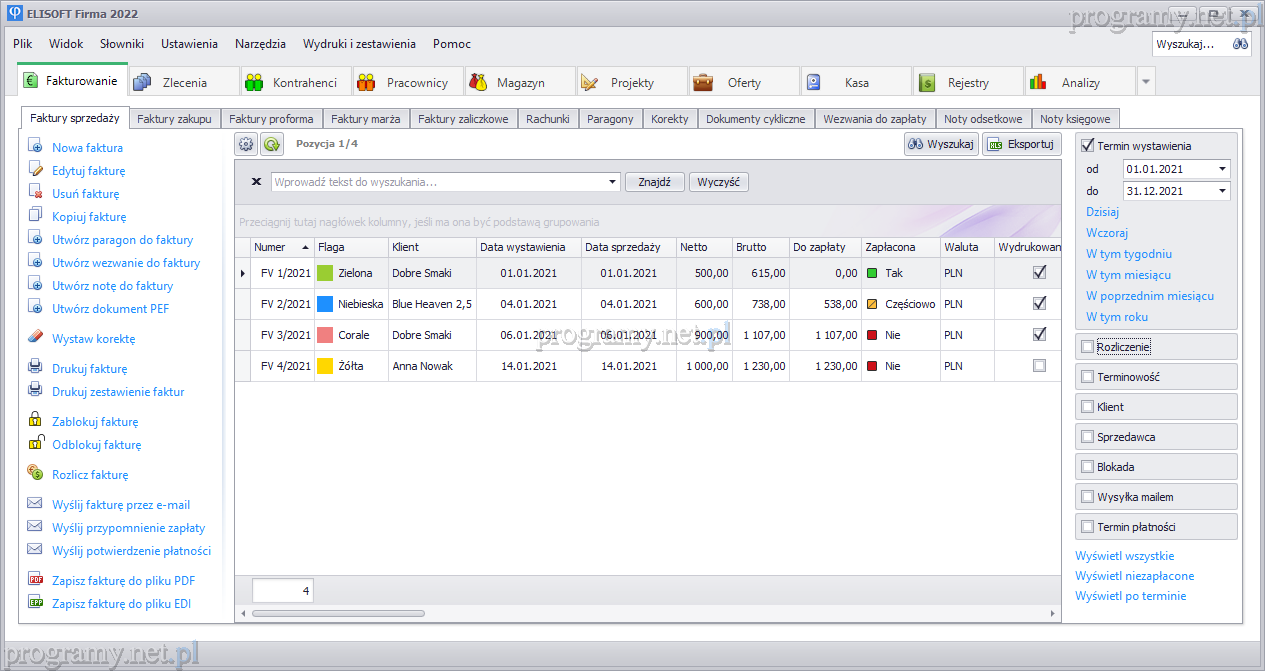
Task: Click the blue Niebieska flag swatch
Action: (325, 304)
